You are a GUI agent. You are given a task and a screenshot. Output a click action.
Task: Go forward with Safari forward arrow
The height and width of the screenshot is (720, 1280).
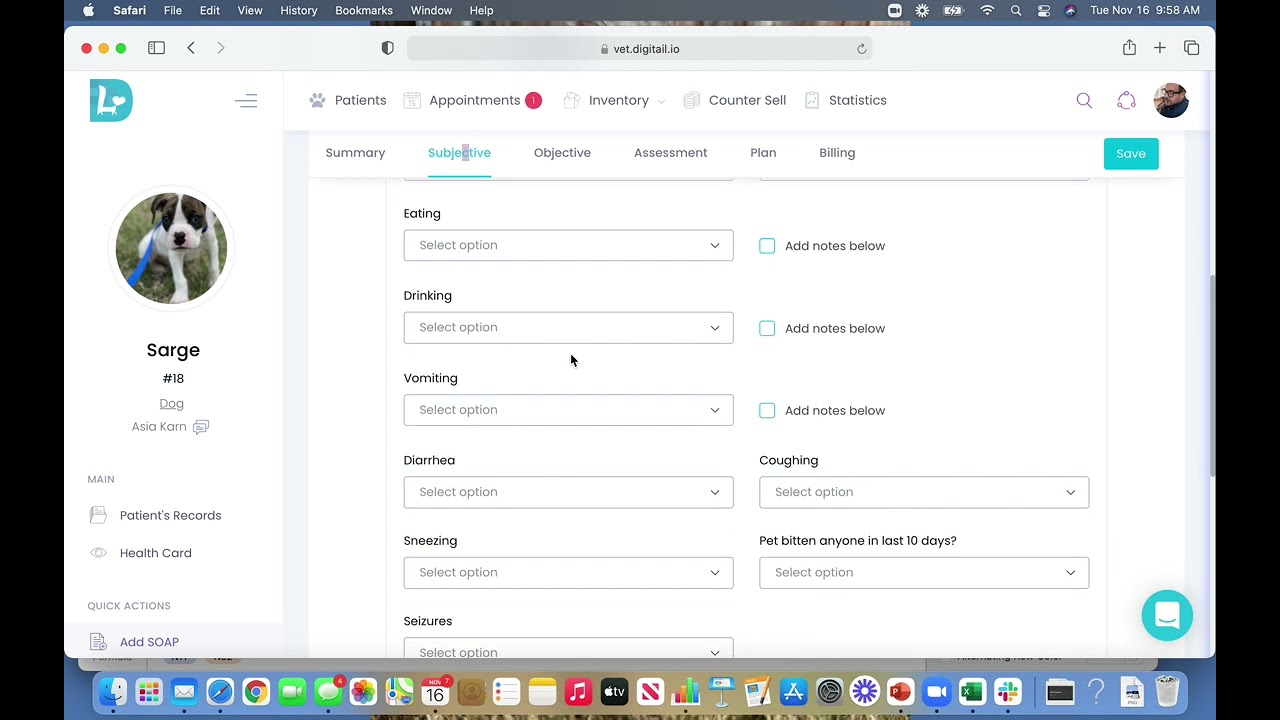tap(221, 48)
